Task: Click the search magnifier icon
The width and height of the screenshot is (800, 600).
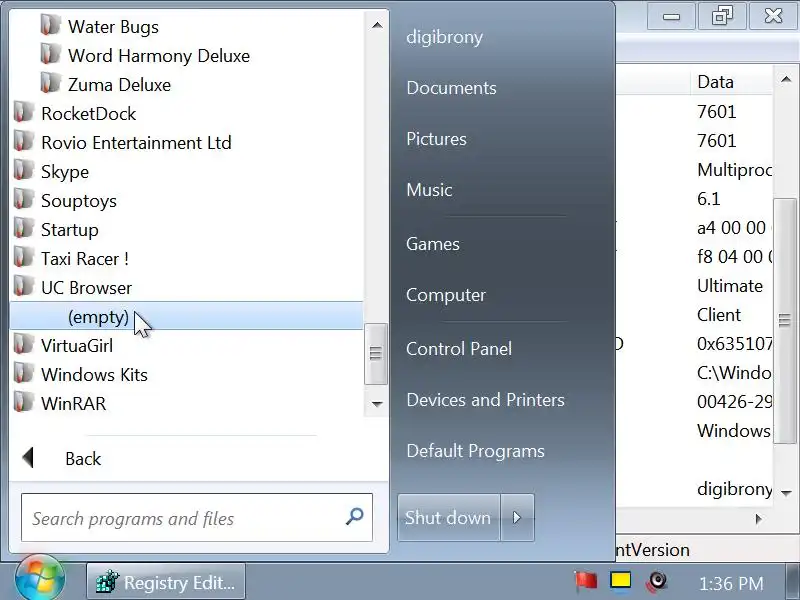Action: (x=355, y=517)
